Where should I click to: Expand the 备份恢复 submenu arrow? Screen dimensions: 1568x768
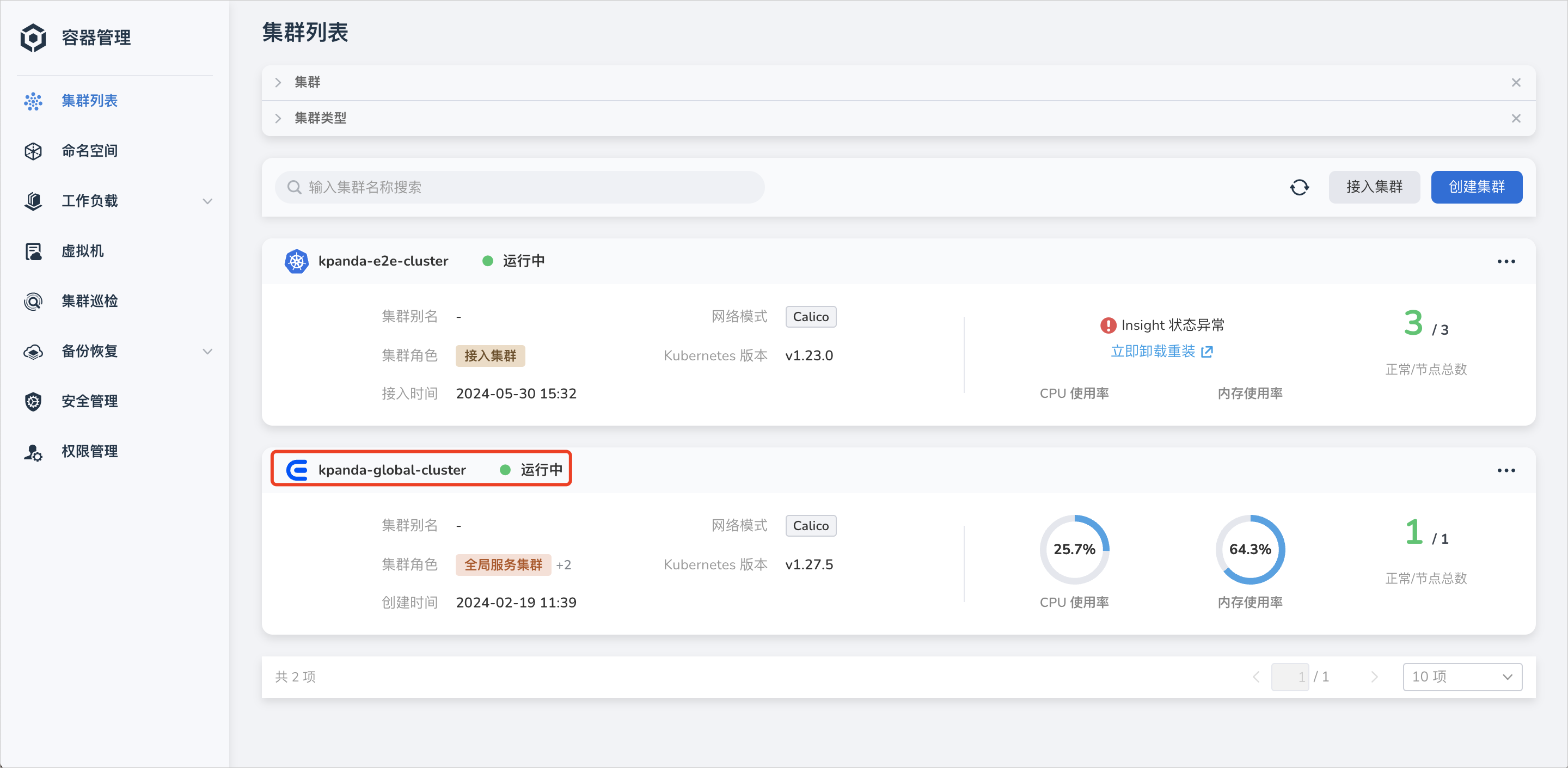[x=207, y=352]
